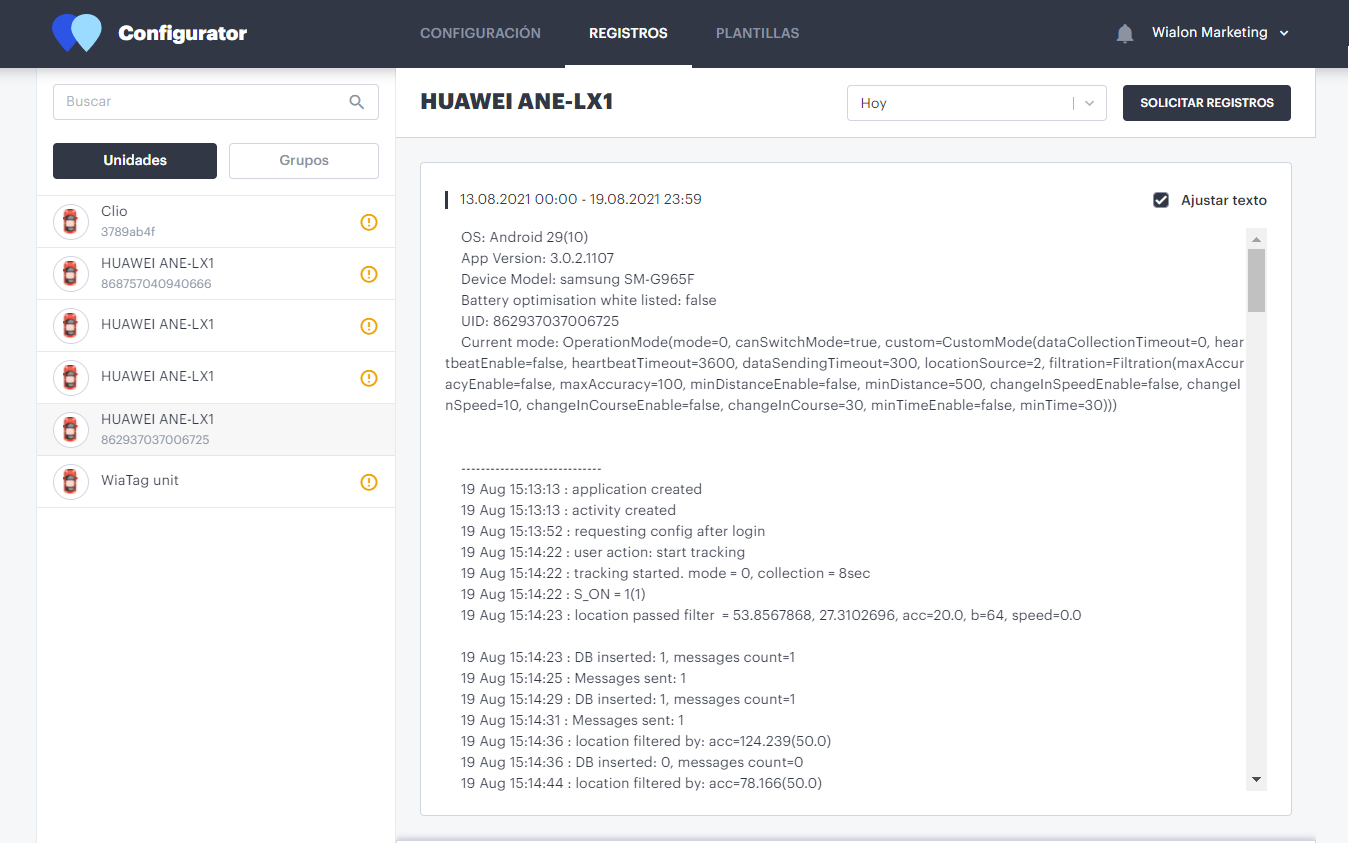Click 'acc=78.166(50.0)' filtered entry

[641, 783]
